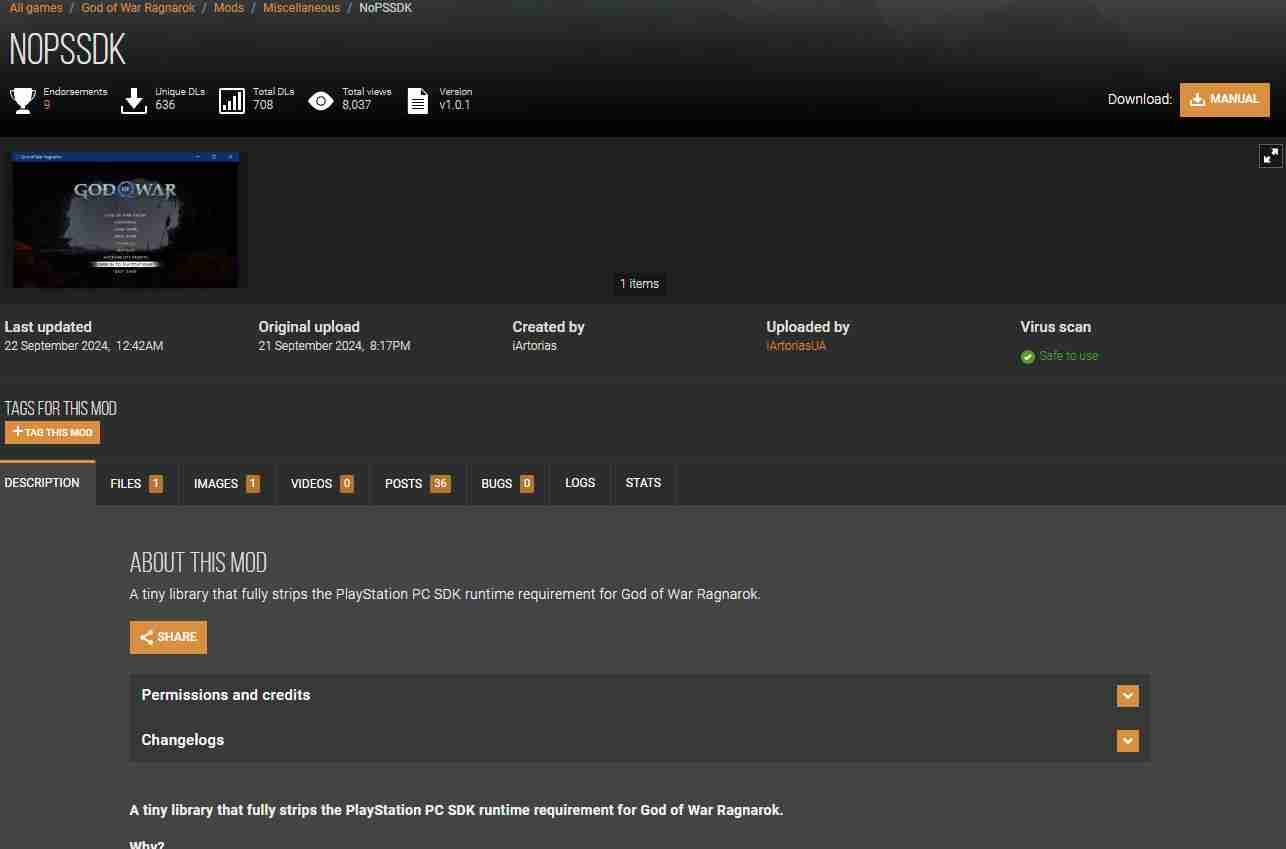Click the total downloads value 708

(263, 105)
